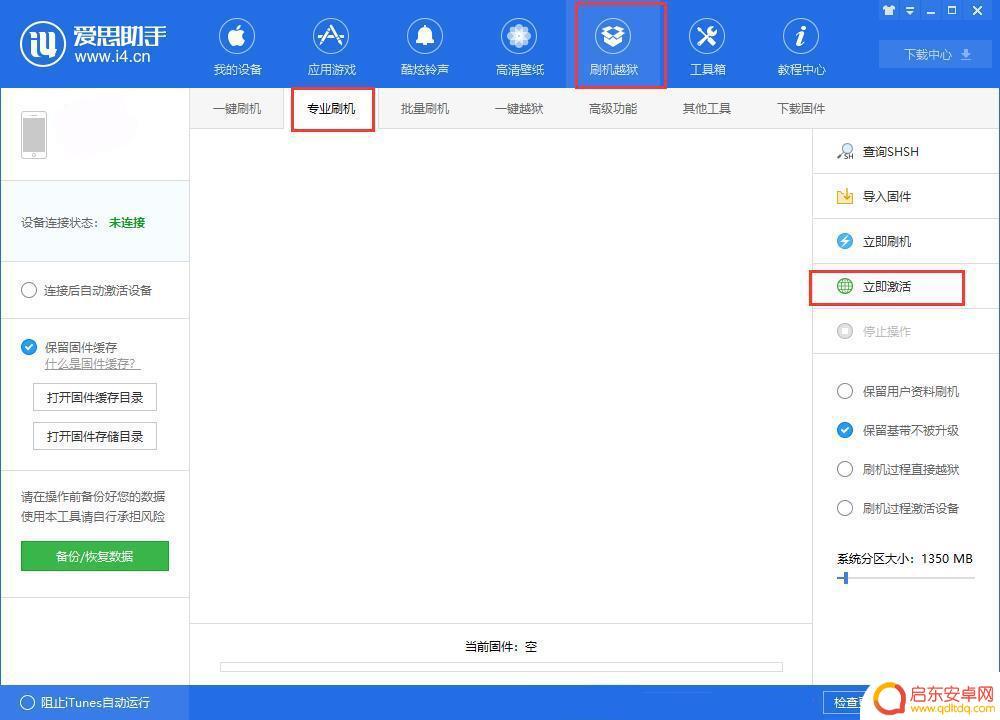Screen dimensions: 1000x720
Task: Click 立即激活 label text
Action: pyautogui.click(x=887, y=286)
